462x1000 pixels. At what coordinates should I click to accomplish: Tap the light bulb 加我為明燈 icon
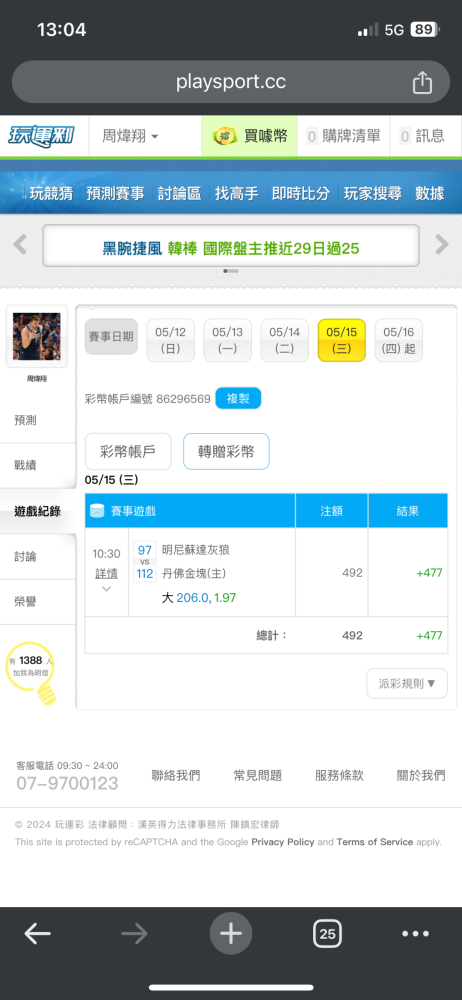click(x=31, y=672)
